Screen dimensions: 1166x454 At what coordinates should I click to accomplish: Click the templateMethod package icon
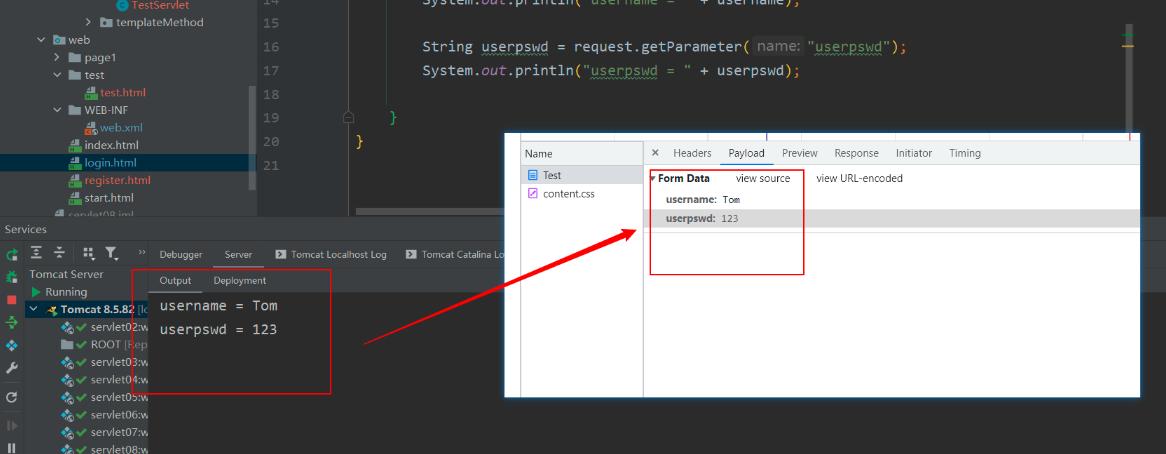click(x=106, y=22)
